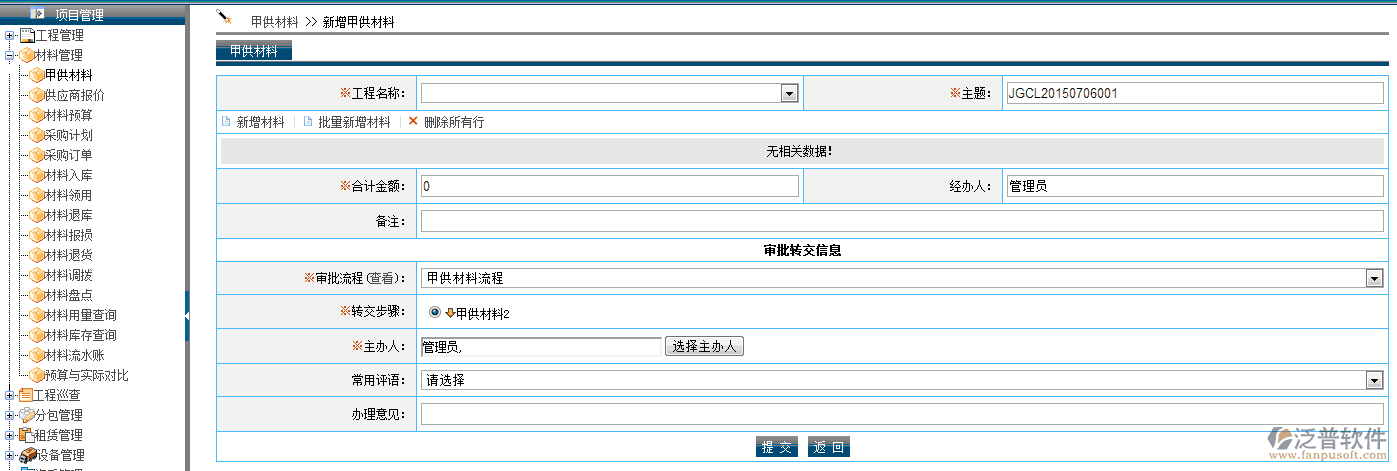The width and height of the screenshot is (1397, 471).
Task: Click the 材料退库 cube icon
Action: point(37,215)
